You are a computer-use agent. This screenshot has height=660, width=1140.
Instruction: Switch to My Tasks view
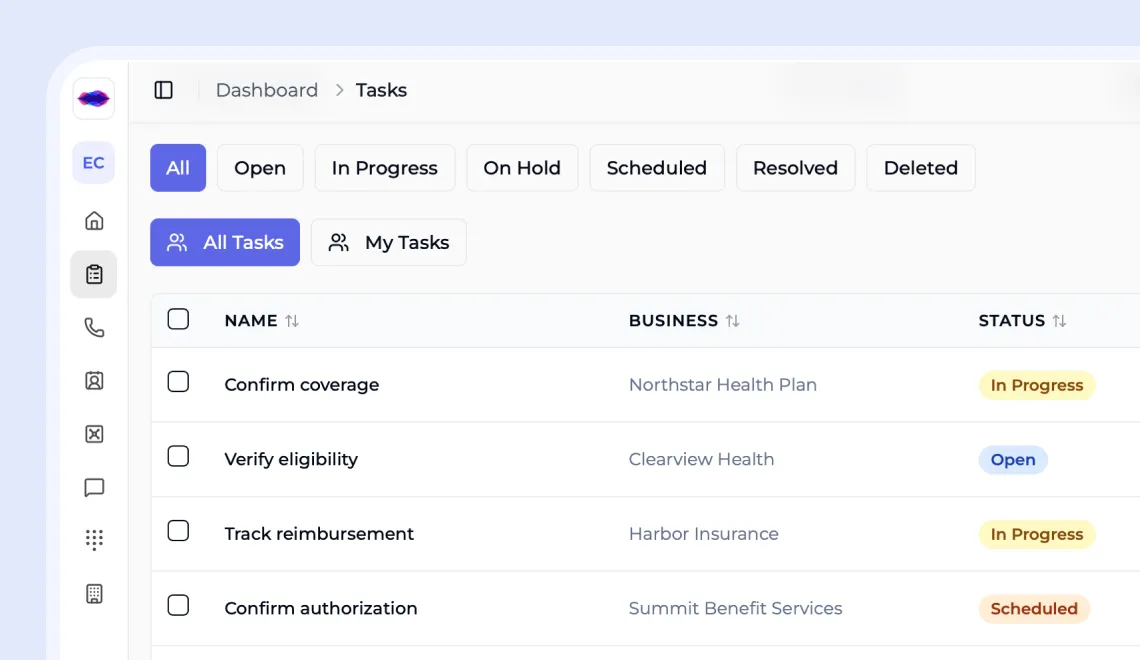(x=388, y=242)
